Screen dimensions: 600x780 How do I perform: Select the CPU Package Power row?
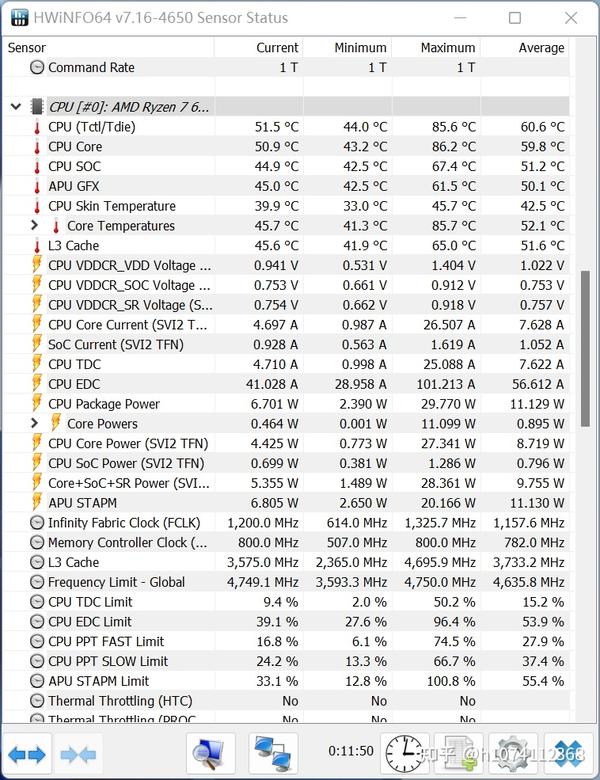(104, 404)
